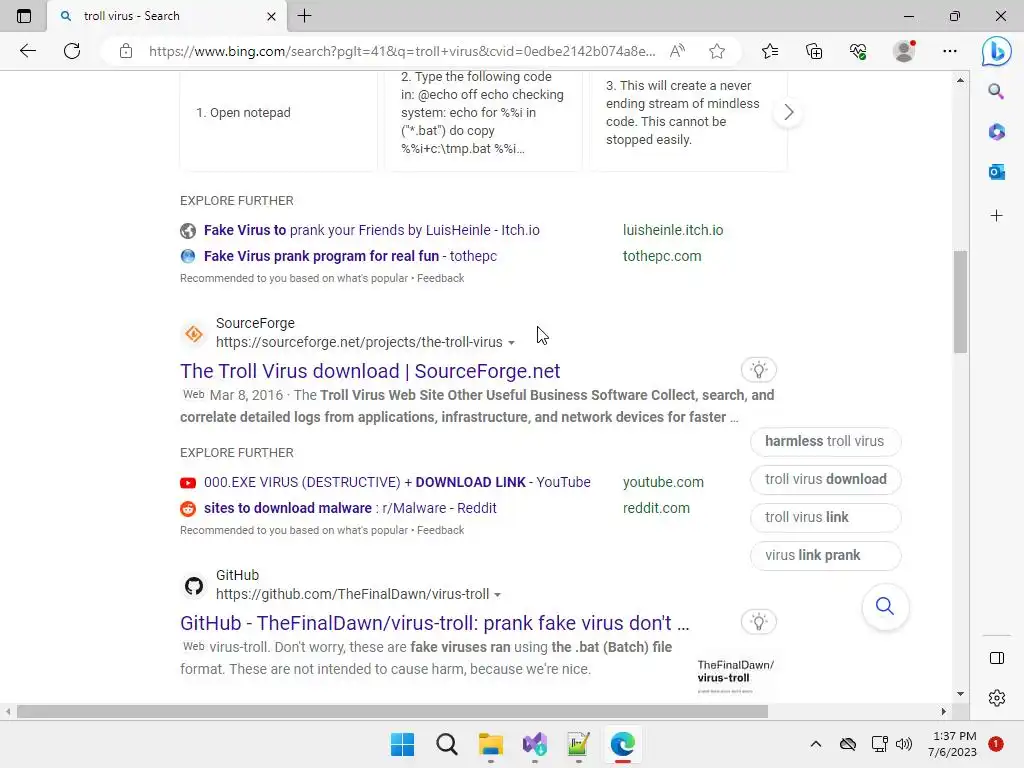Select troll virus link suggestion
Viewport: 1024px width, 768px height.
825,517
